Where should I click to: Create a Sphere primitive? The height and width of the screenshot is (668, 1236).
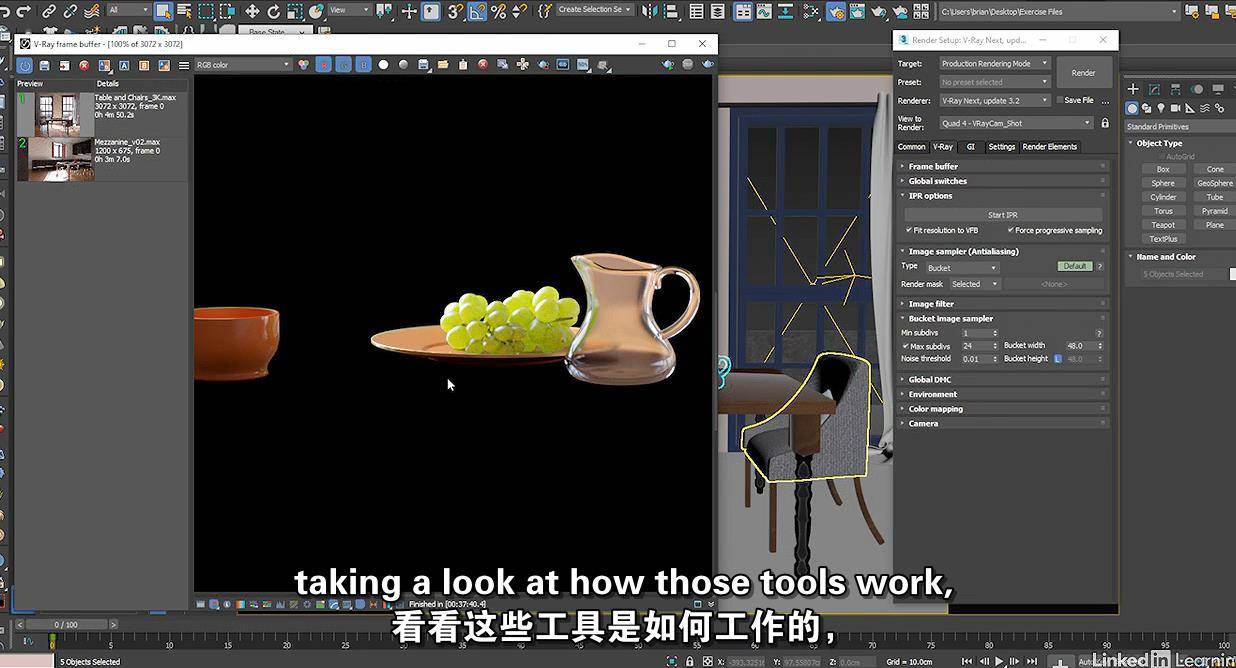click(1163, 183)
